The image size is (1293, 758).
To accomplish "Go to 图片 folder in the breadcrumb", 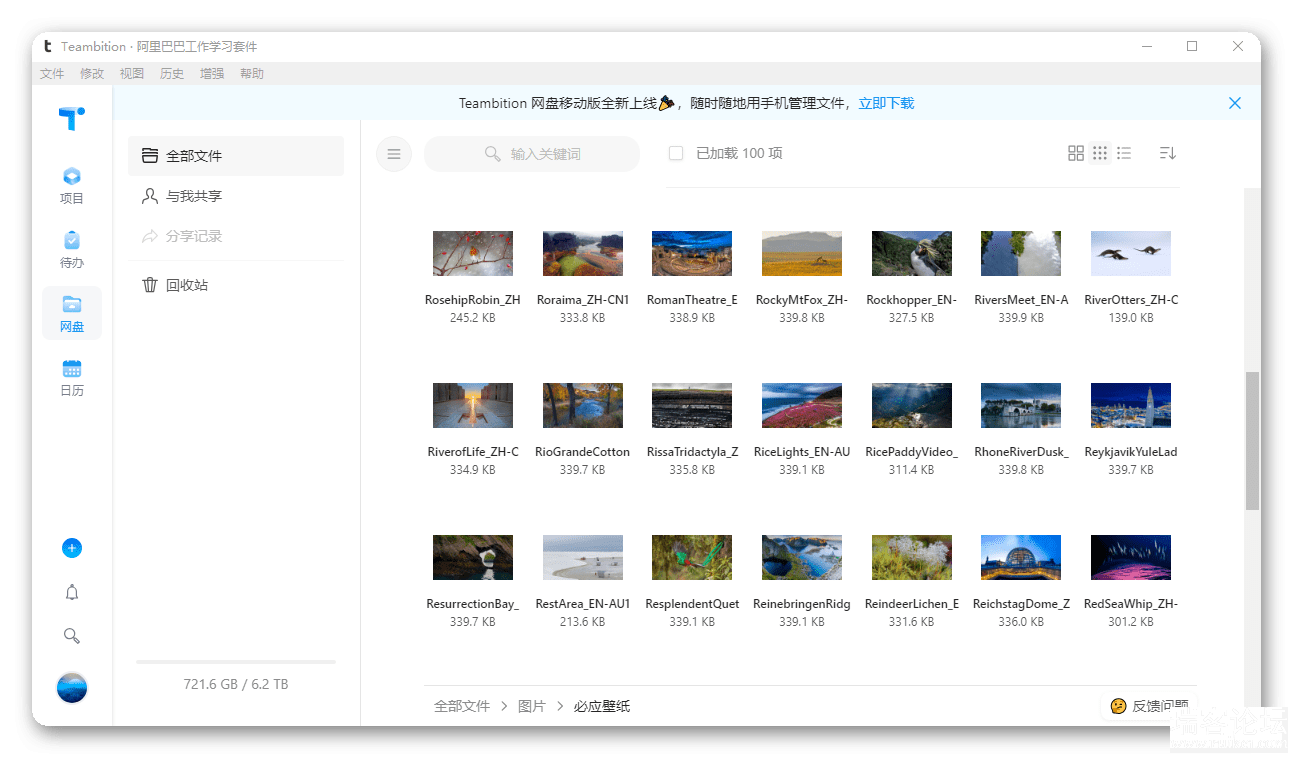I will (532, 706).
